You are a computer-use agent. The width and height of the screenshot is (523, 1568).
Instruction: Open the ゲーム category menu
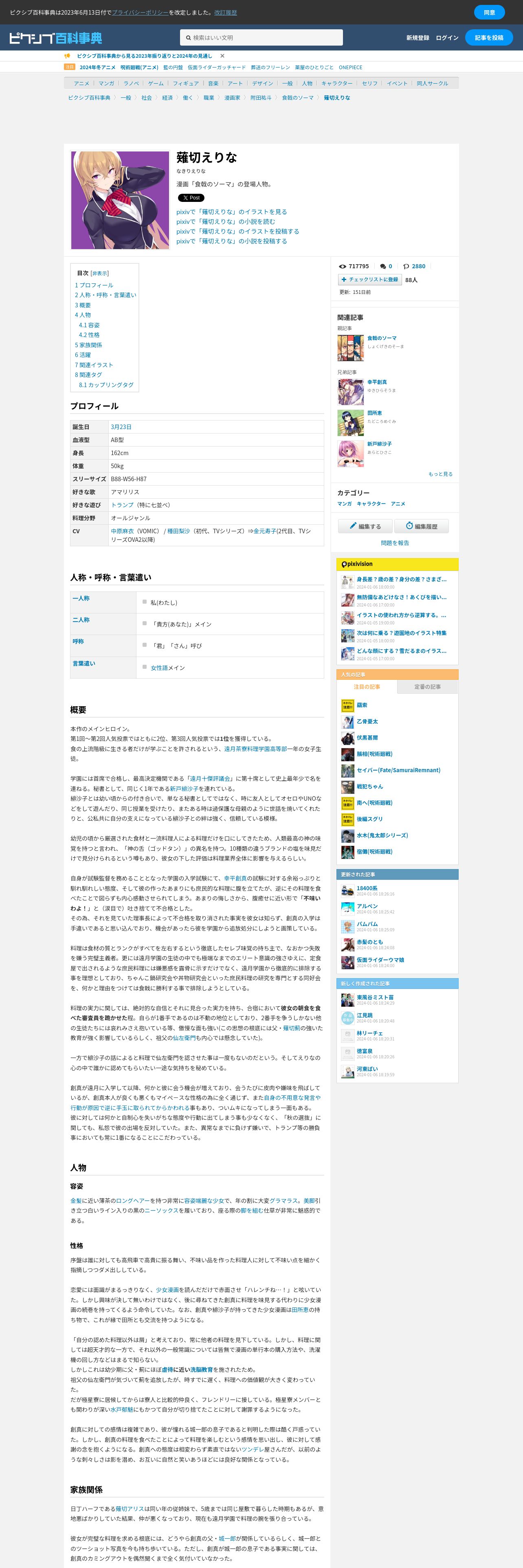[x=156, y=83]
